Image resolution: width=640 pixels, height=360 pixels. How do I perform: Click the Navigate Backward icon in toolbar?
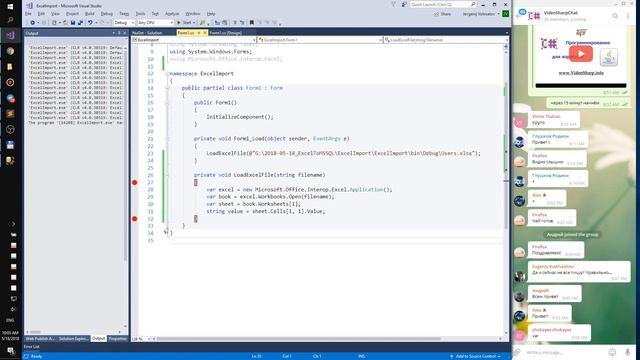click(32, 23)
